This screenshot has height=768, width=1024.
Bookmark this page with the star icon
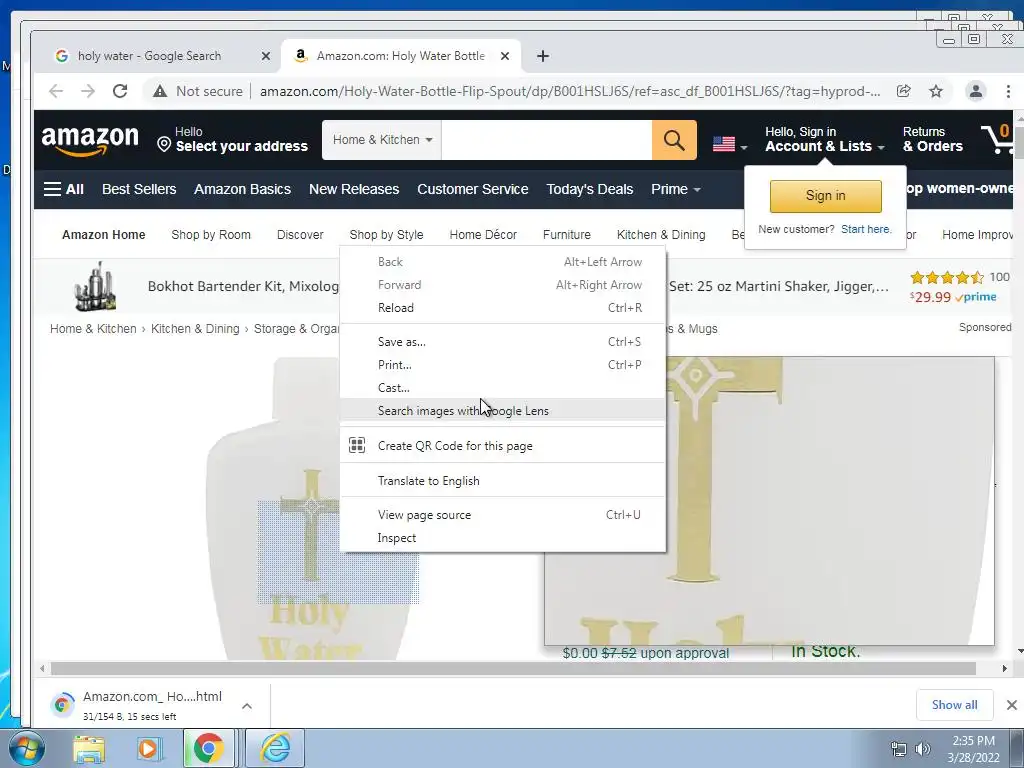coord(936,91)
